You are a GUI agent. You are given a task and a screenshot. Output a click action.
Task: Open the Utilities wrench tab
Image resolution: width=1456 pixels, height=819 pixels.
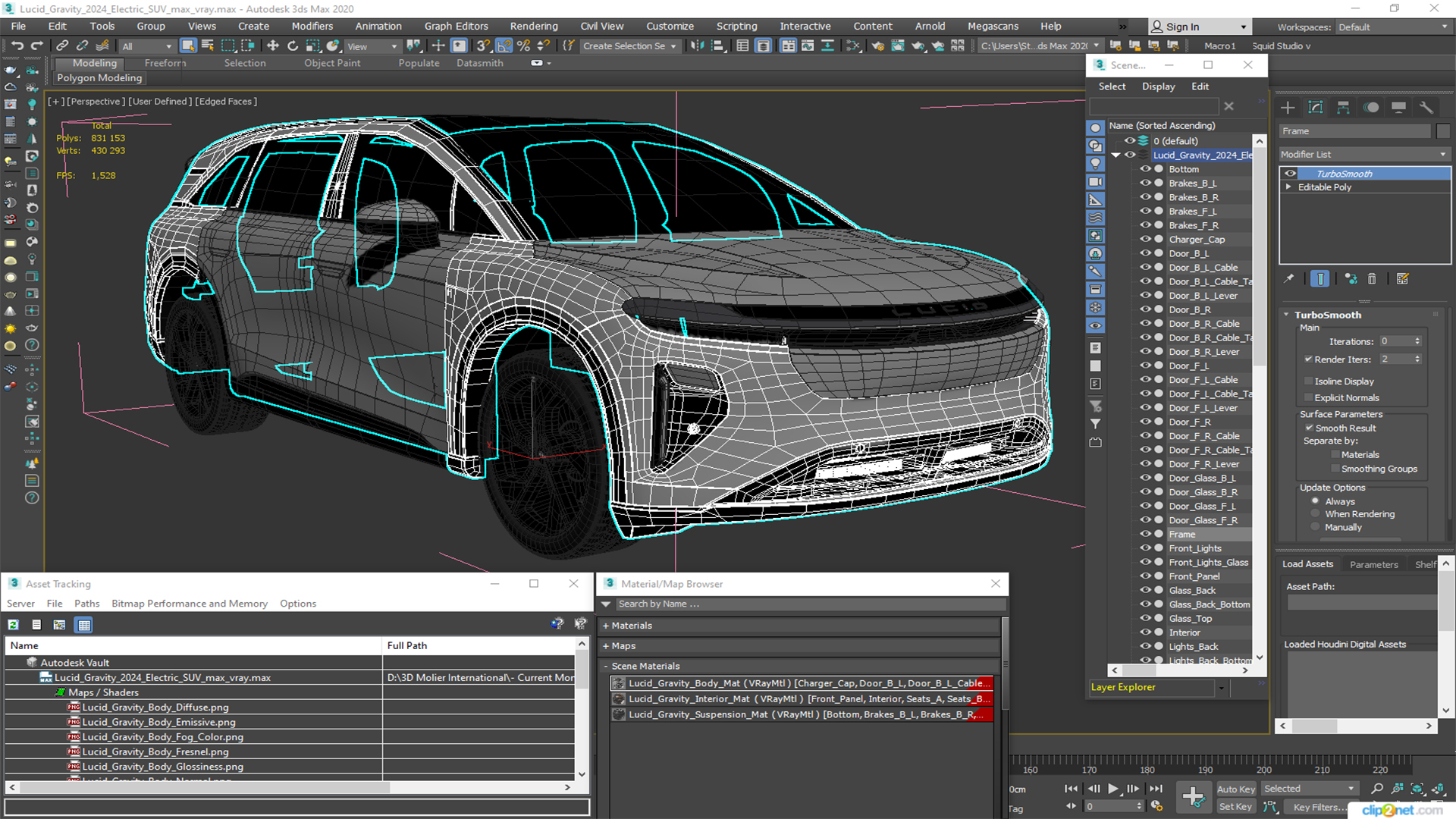[x=1426, y=108]
